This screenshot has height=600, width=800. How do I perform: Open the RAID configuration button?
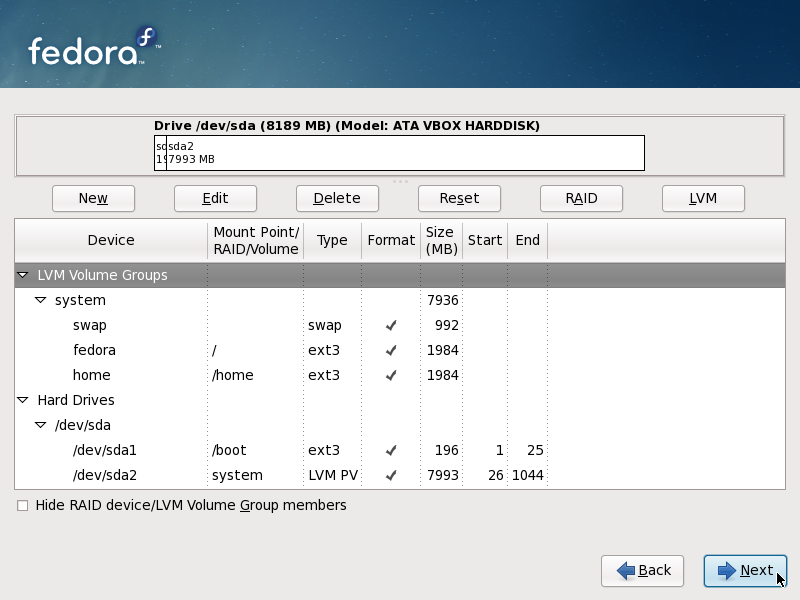[x=581, y=198]
